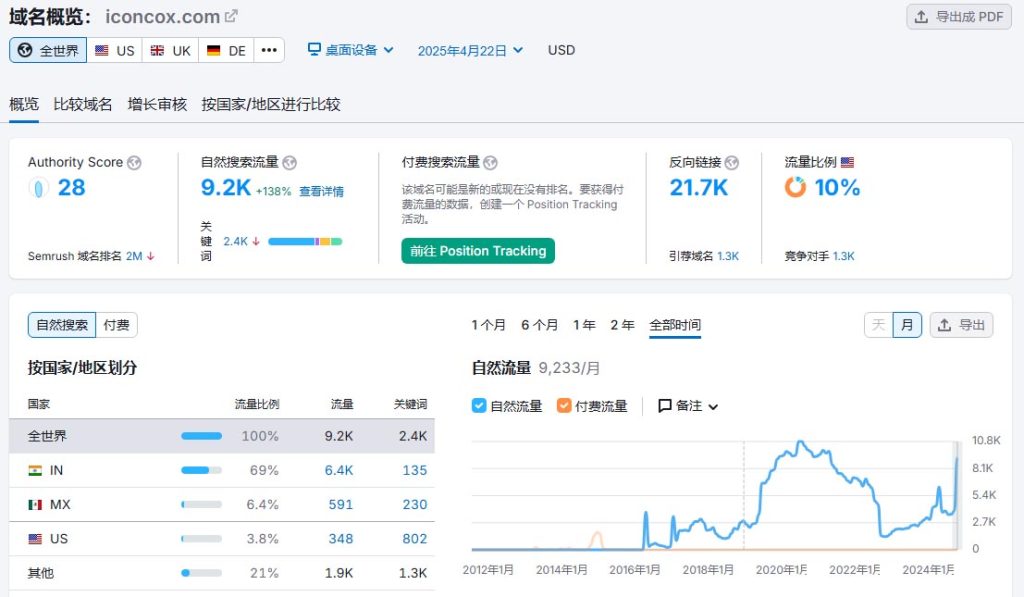
Task: Open the date picker 2025年4月22日
Action: pyautogui.click(x=470, y=51)
